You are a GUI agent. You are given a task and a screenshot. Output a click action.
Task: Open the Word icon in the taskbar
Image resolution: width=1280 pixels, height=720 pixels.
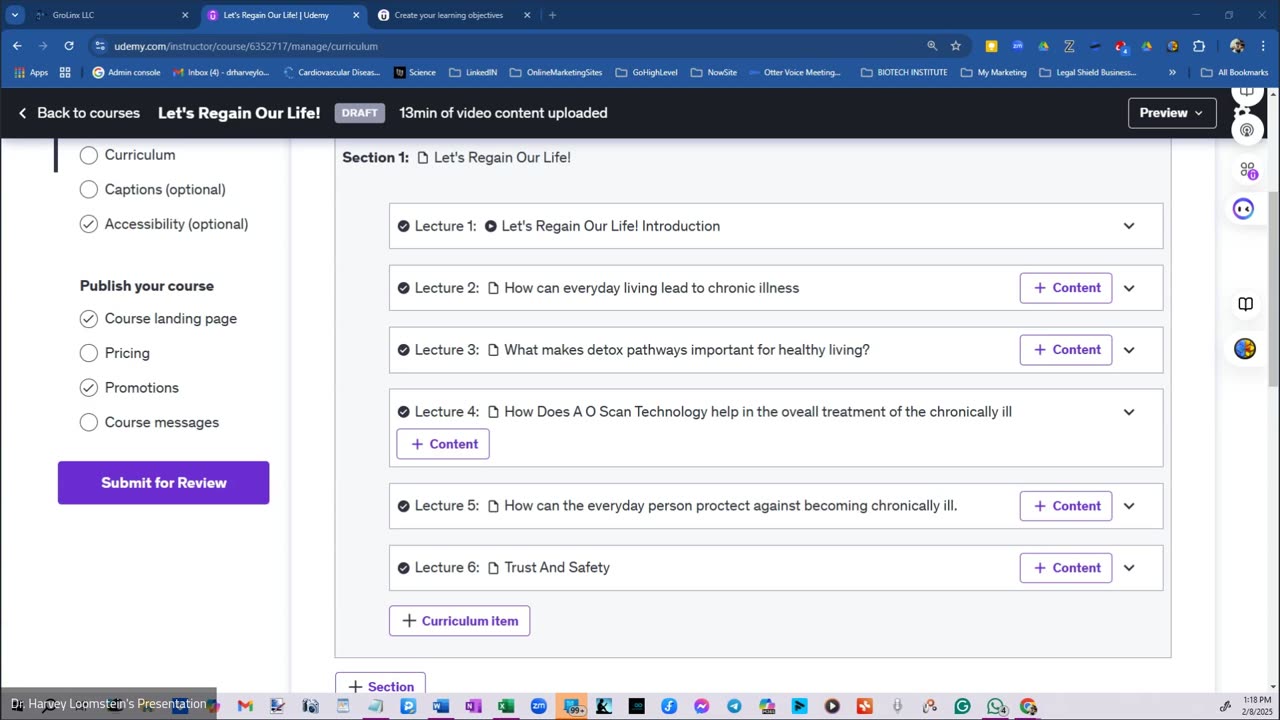tap(440, 706)
